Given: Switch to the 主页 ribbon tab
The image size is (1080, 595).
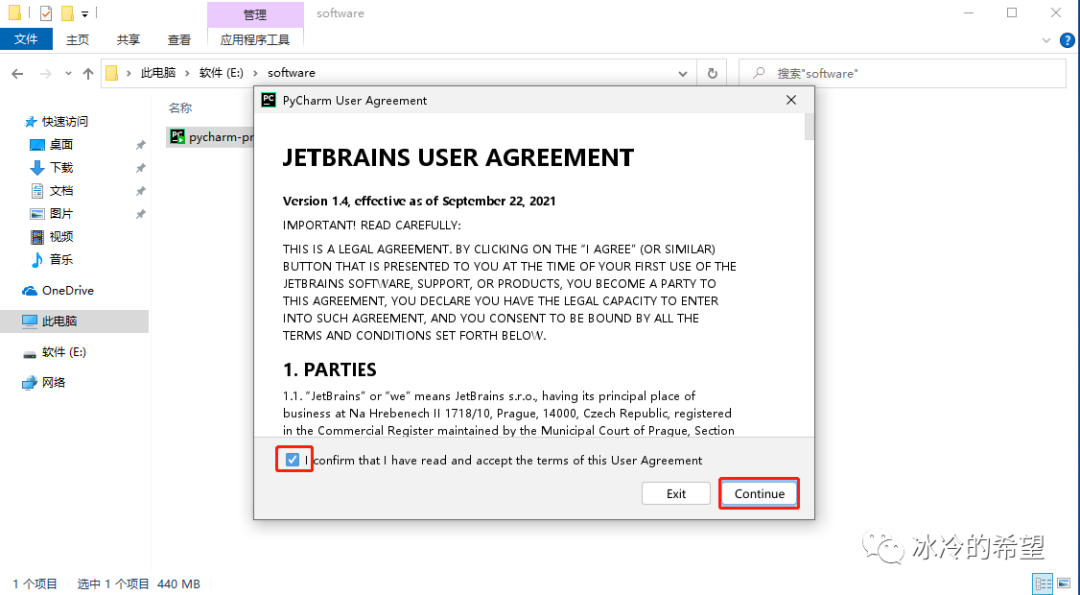Looking at the screenshot, I should pyautogui.click(x=77, y=40).
